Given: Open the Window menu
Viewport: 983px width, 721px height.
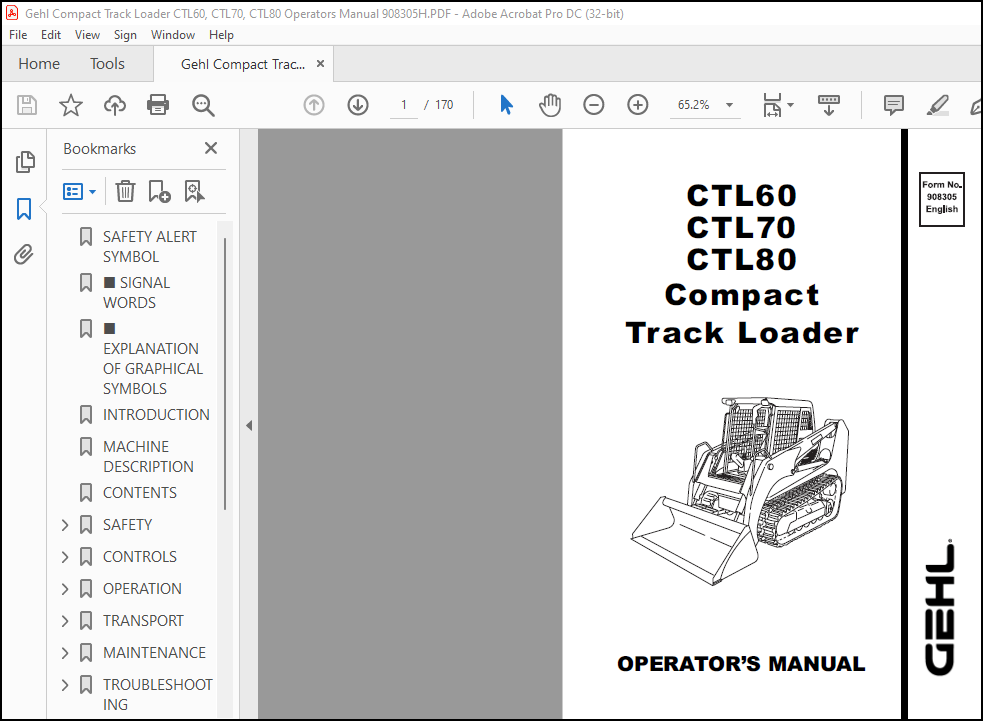Looking at the screenshot, I should (173, 34).
